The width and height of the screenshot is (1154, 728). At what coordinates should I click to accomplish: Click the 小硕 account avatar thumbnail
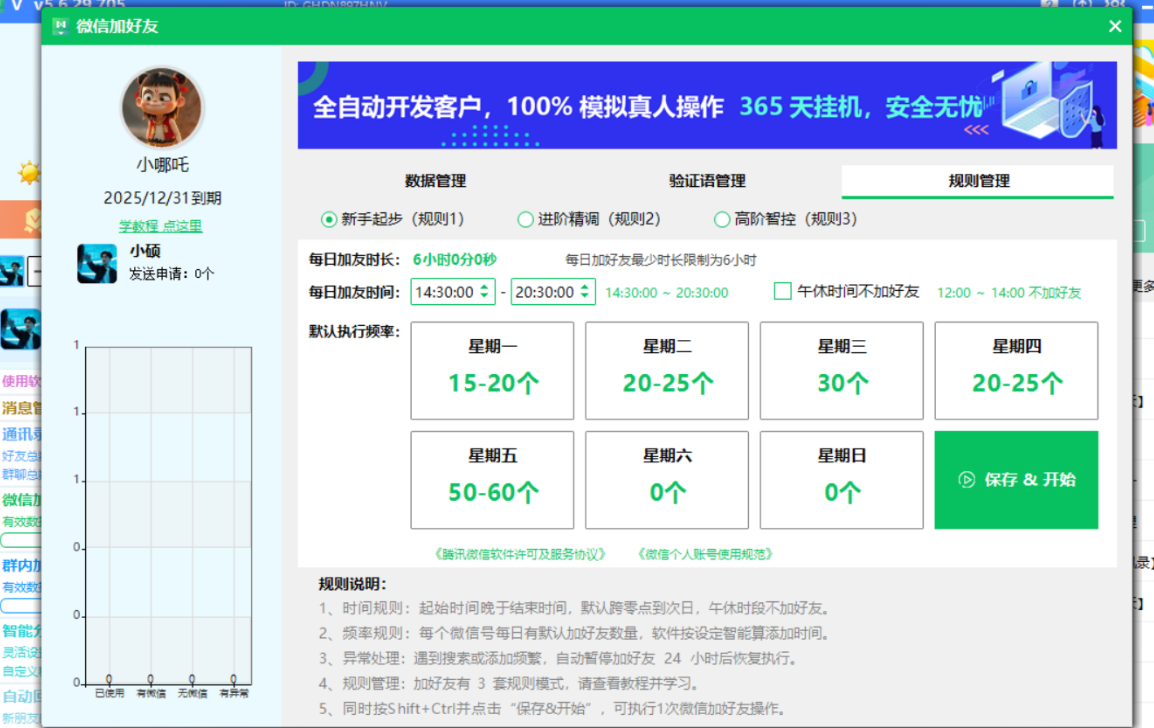pyautogui.click(x=97, y=264)
